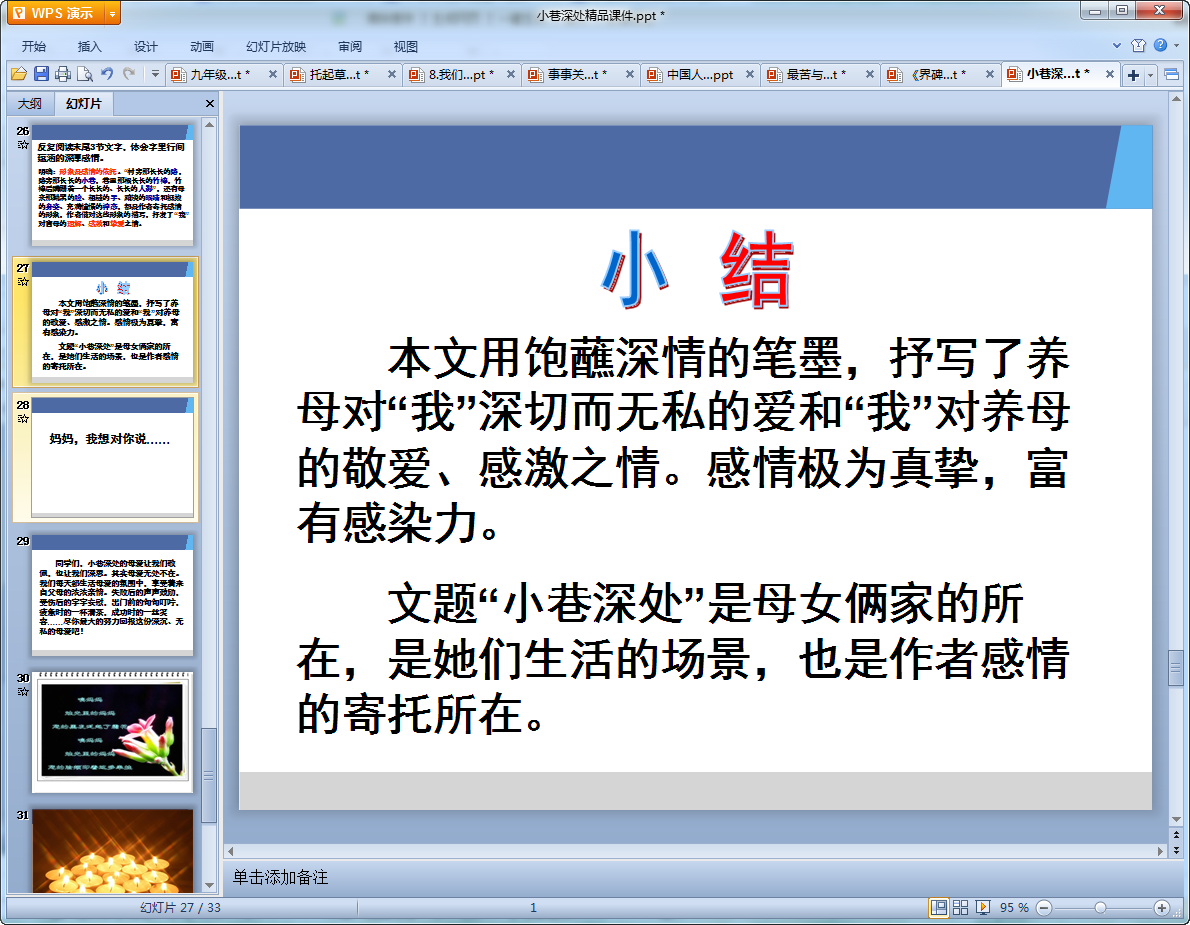This screenshot has width=1190, height=925.
Task: Save the presentation with the floppy disk icon
Action: point(42,74)
